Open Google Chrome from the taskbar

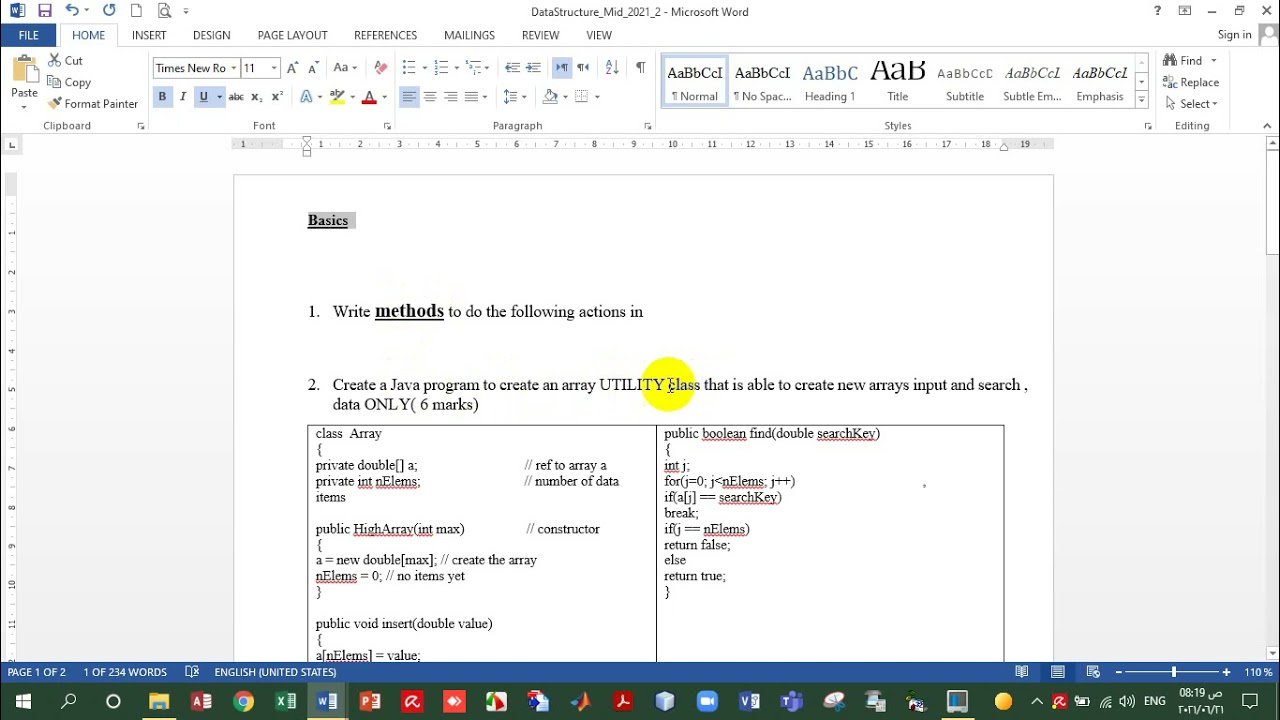click(x=243, y=701)
